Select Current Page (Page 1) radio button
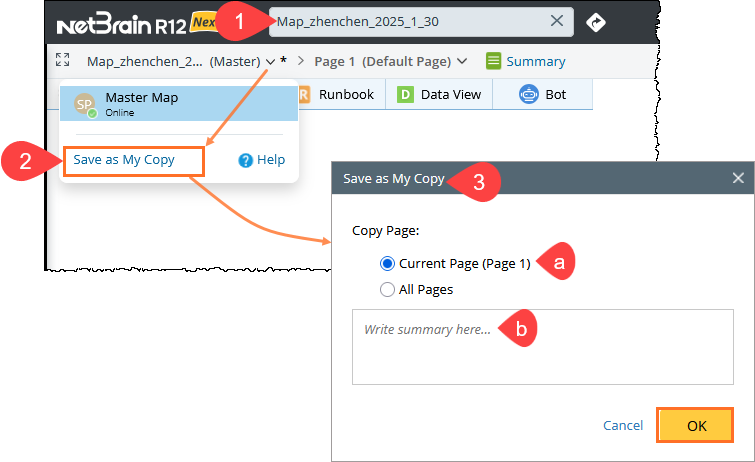This screenshot has width=755, height=462. click(x=387, y=264)
